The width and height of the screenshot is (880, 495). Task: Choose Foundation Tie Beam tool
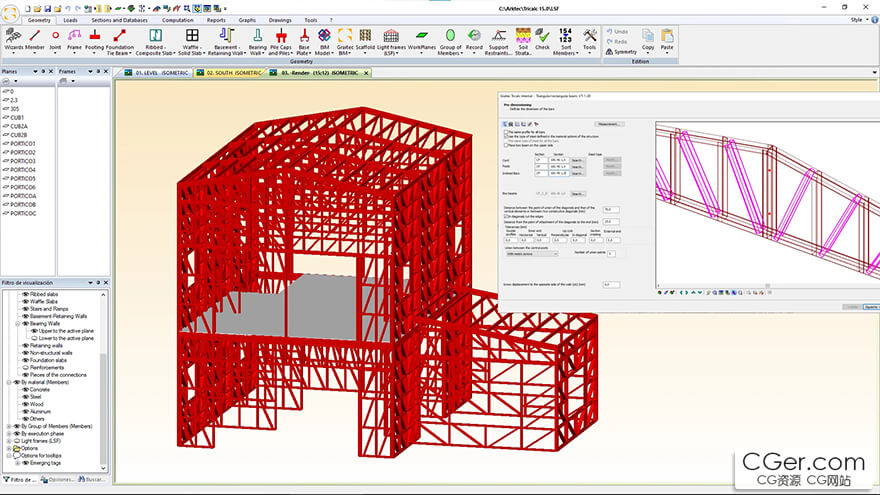(120, 42)
